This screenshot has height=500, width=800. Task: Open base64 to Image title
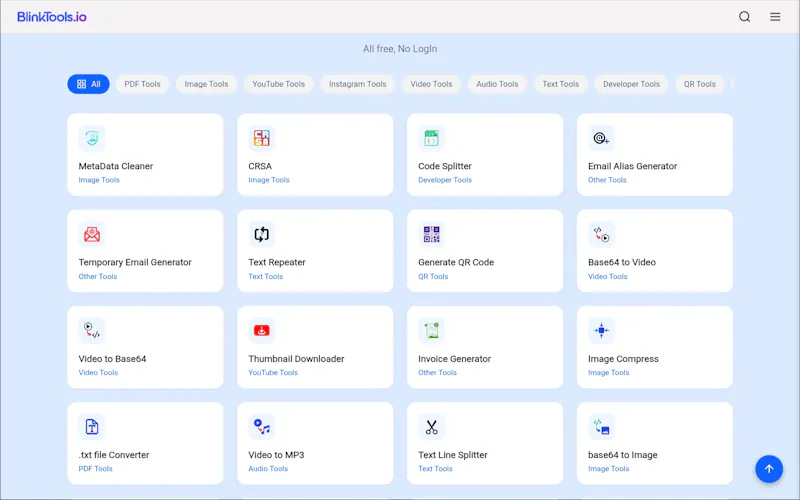(x=622, y=455)
